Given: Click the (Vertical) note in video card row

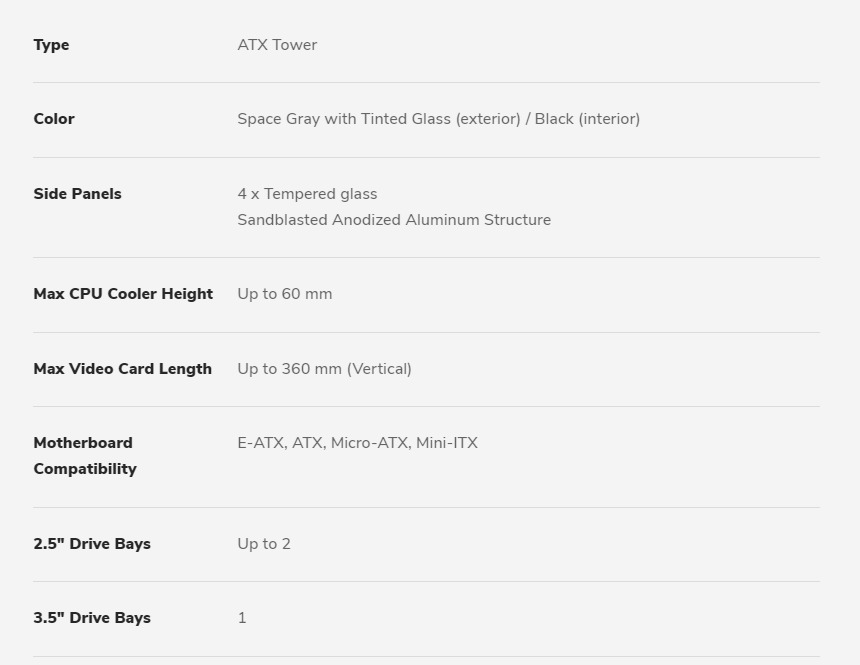Looking at the screenshot, I should 379,369.
